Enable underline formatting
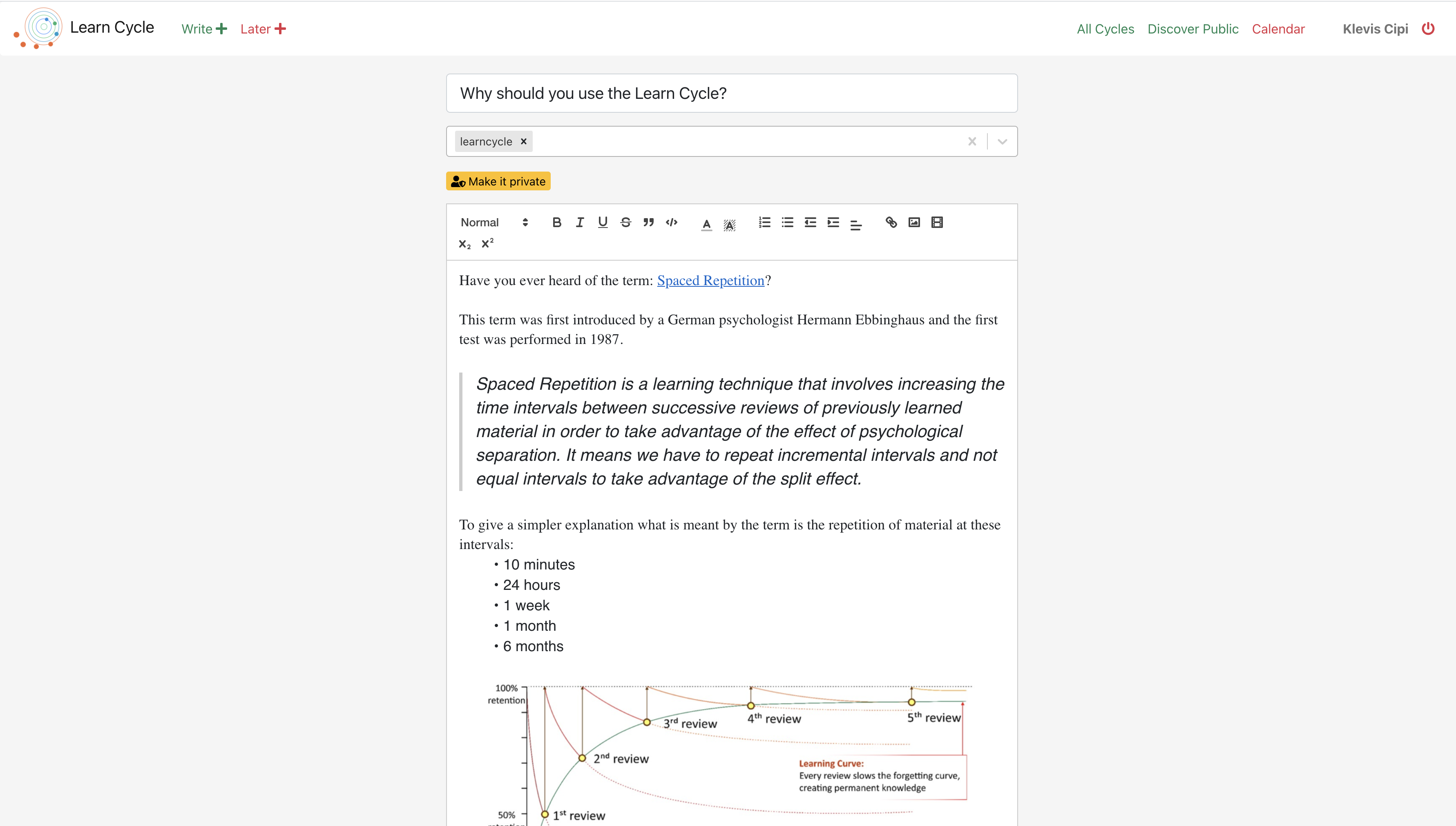 pos(602,222)
